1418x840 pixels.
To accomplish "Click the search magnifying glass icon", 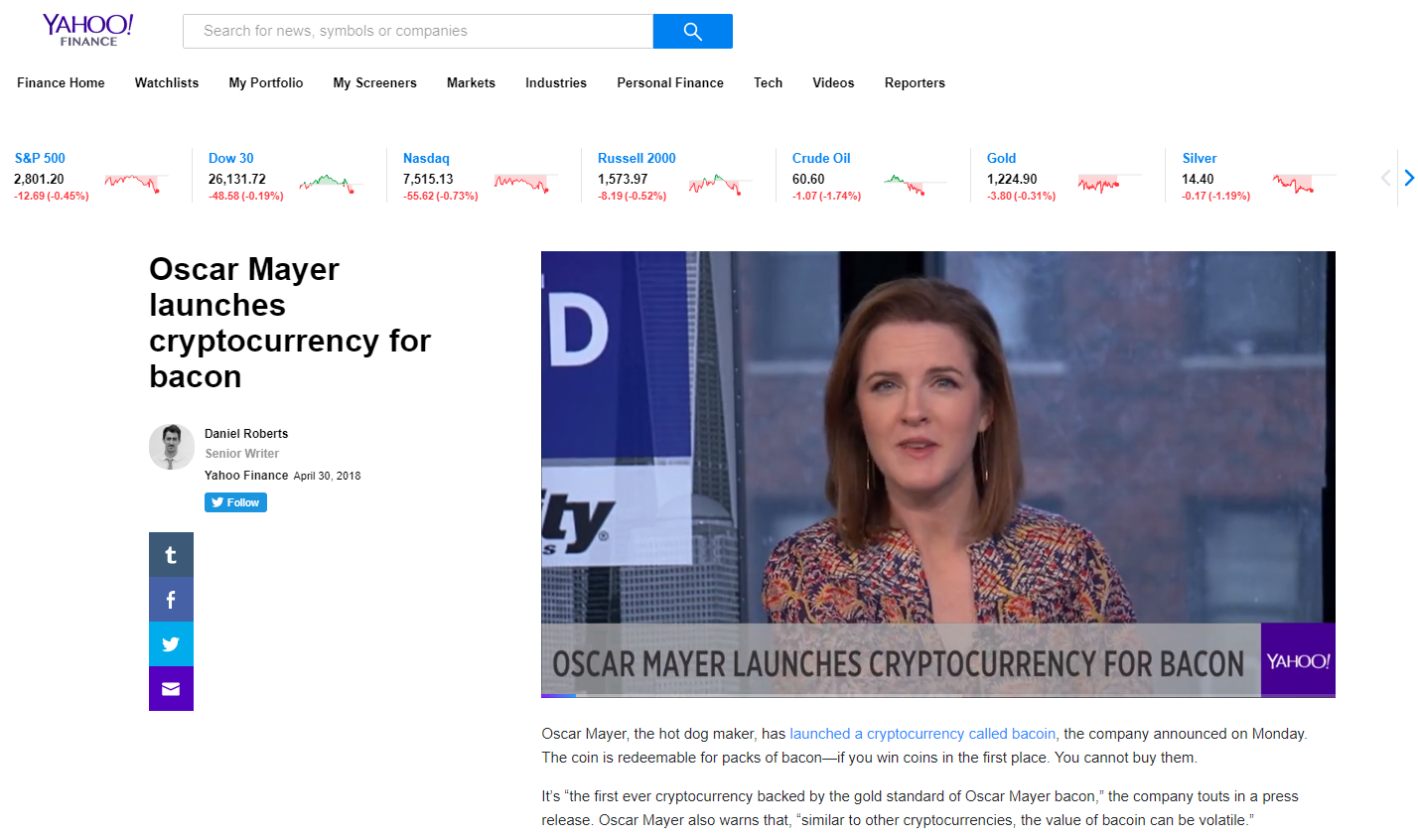I will click(692, 31).
